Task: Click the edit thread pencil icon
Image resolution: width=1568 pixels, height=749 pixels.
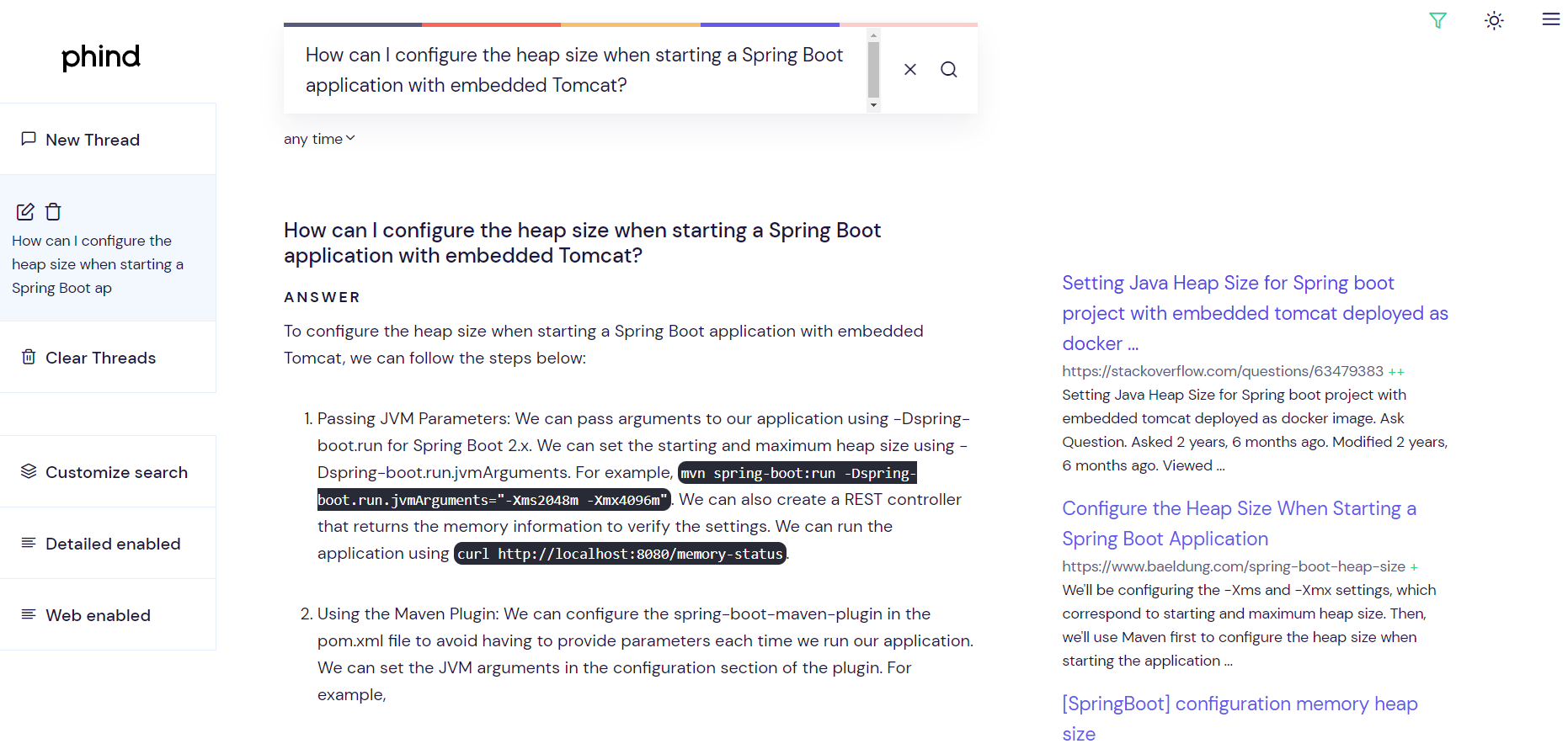Action: (x=25, y=211)
